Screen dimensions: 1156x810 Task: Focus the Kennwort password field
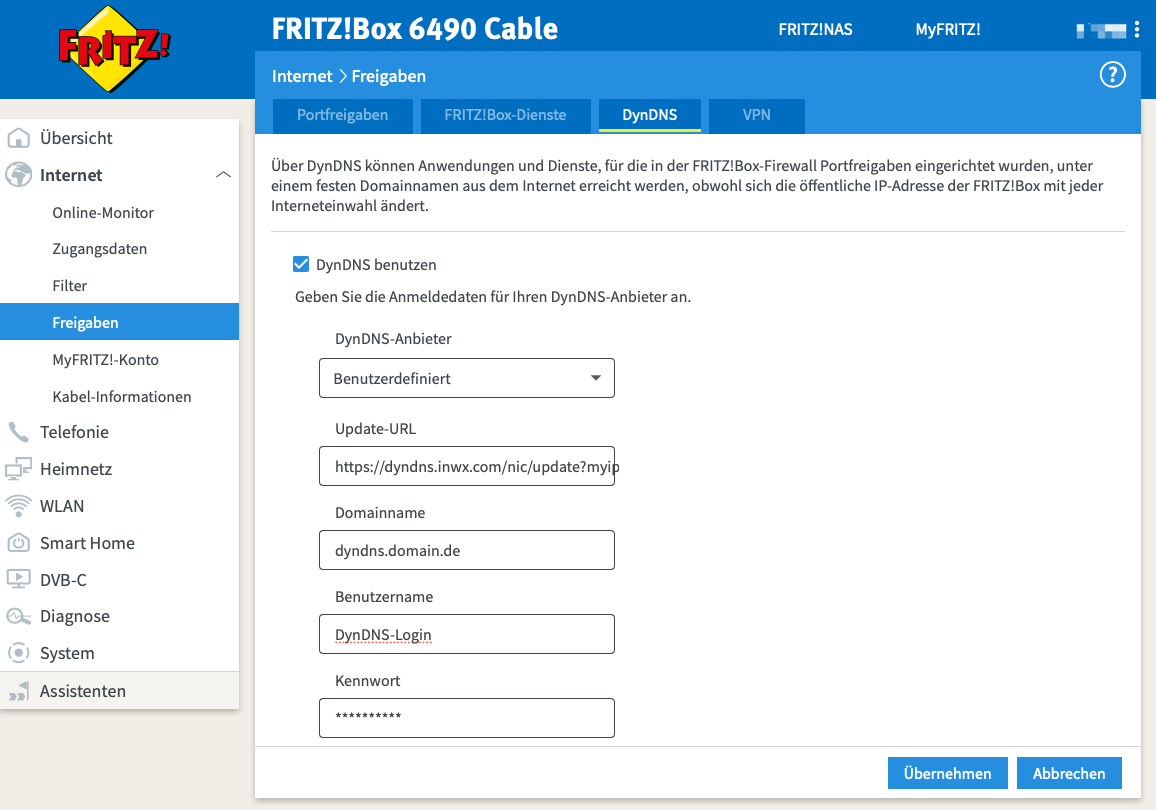pyautogui.click(x=467, y=718)
